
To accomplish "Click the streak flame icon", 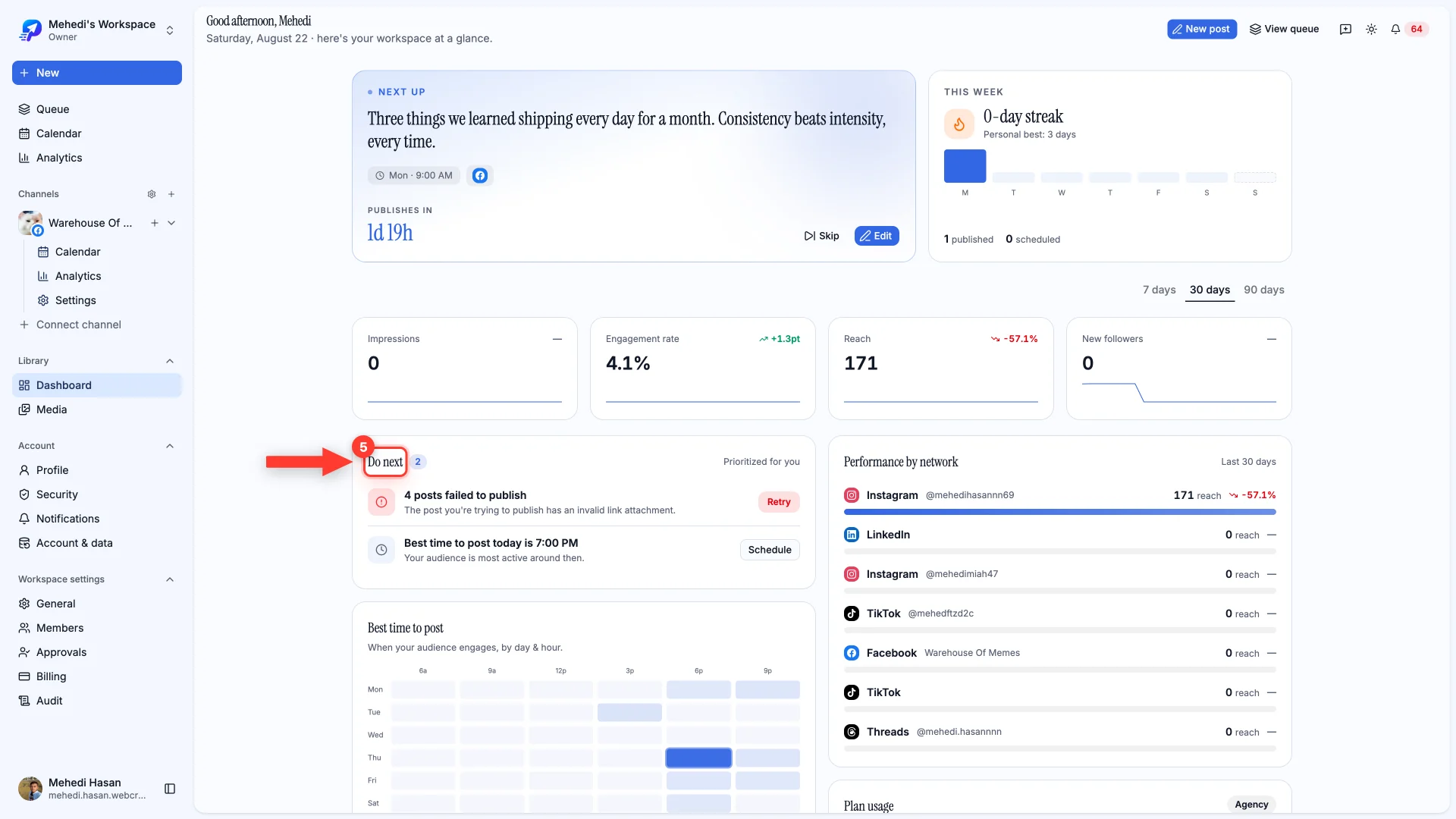I will [959, 124].
